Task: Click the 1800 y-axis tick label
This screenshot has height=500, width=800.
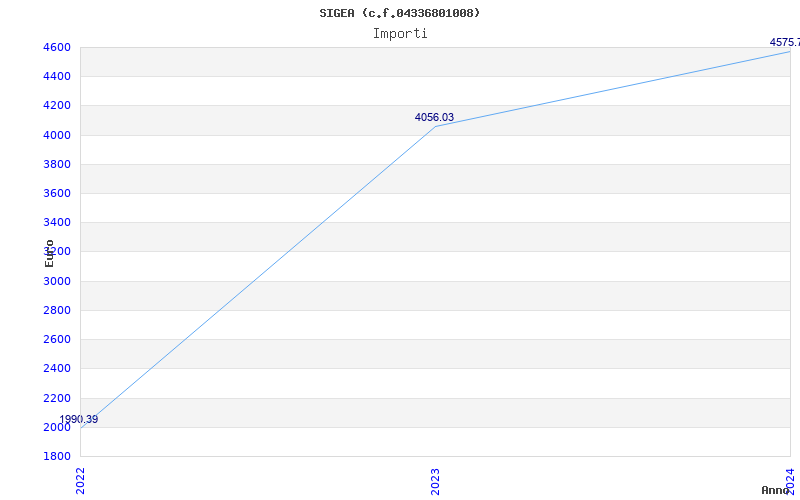Action: (x=57, y=456)
